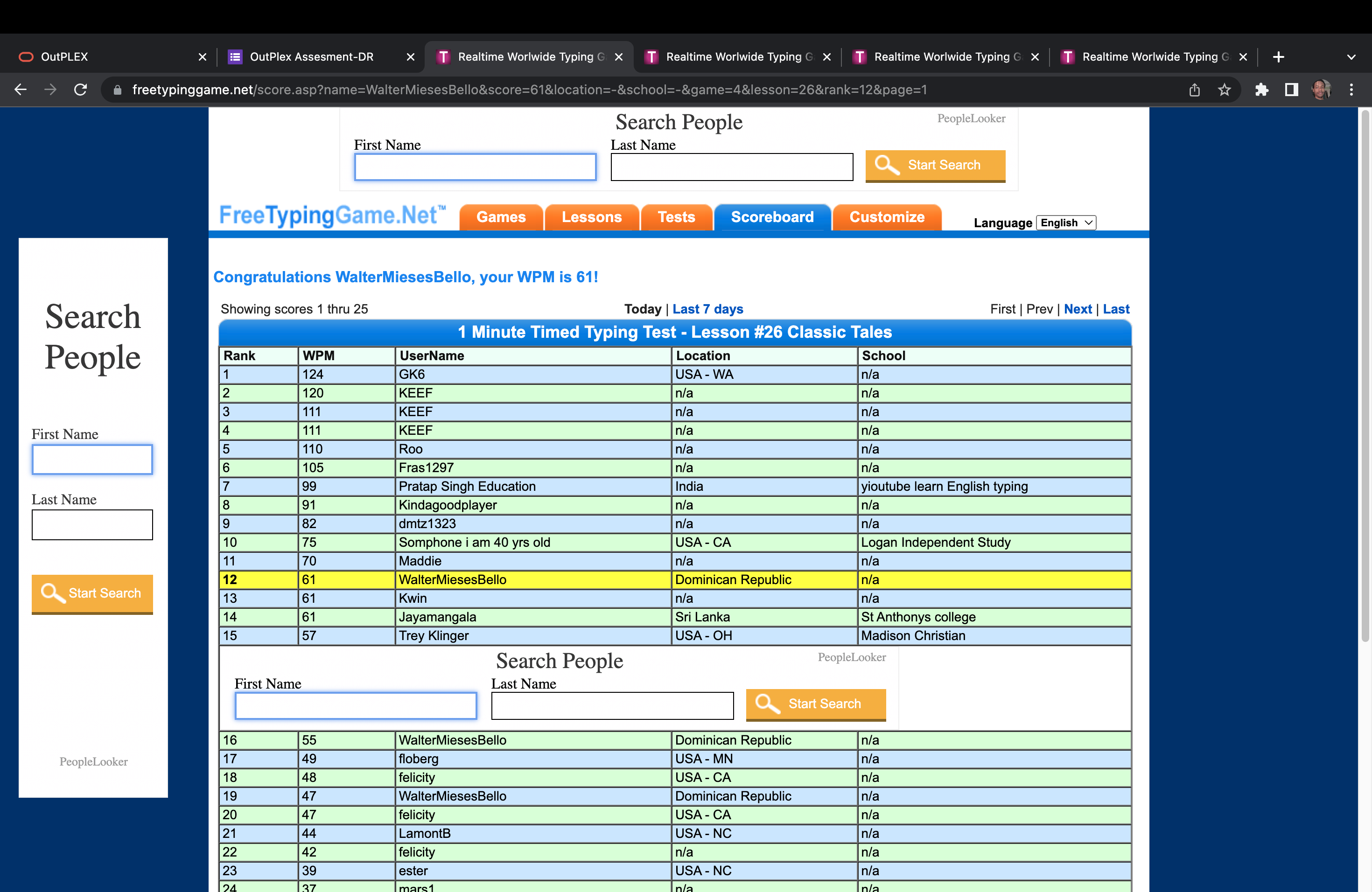Click sidebar Start Search button

point(92,593)
